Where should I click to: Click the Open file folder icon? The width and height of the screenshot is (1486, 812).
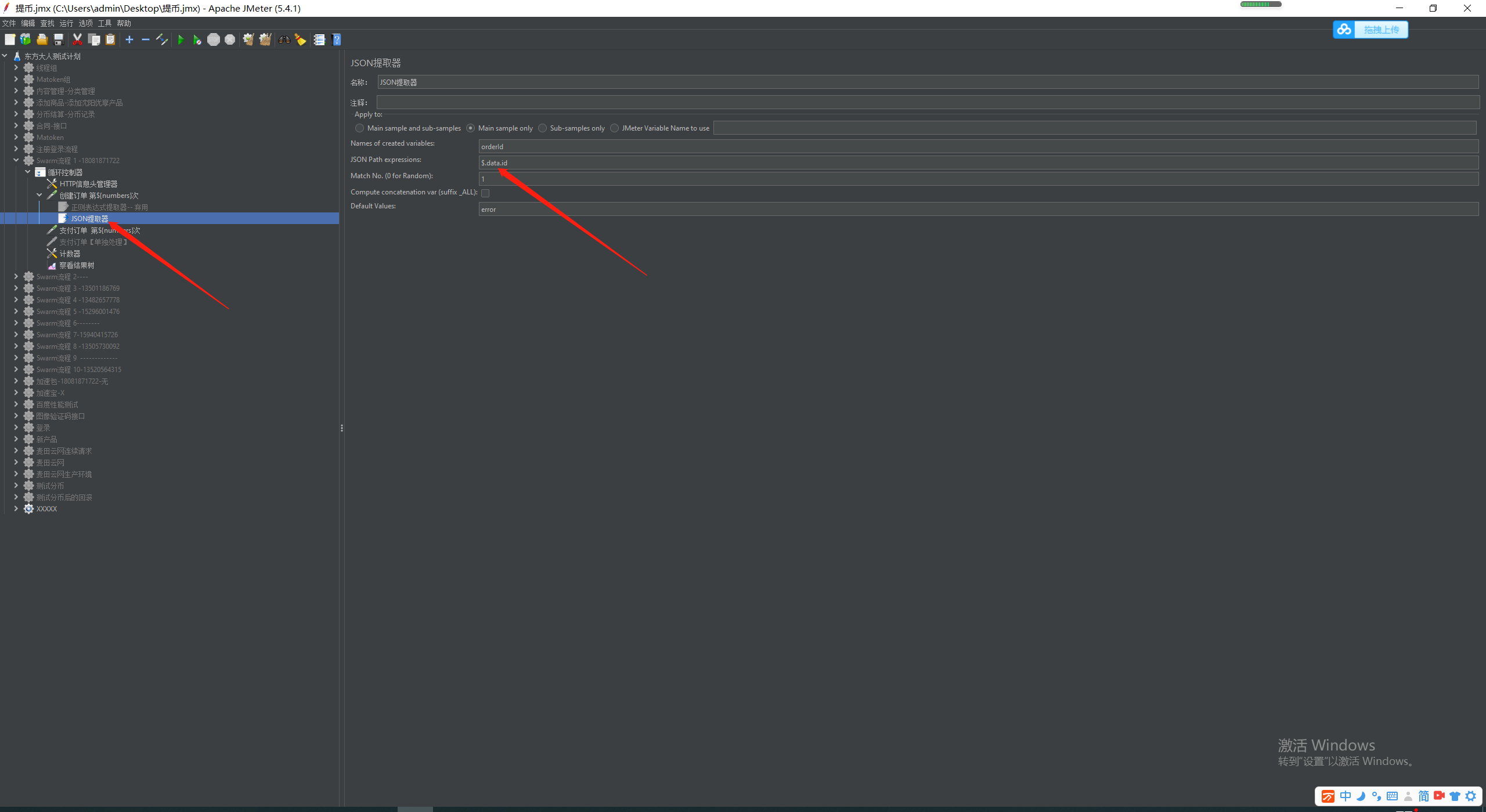coord(42,39)
